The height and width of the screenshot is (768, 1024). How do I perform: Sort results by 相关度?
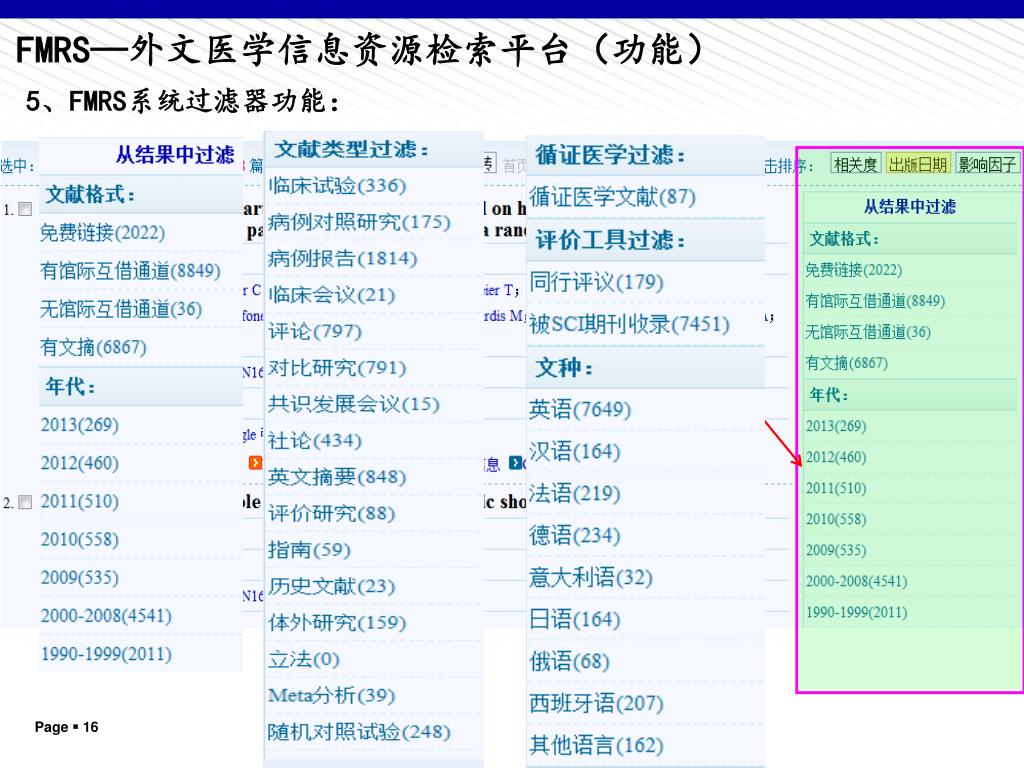[x=856, y=164]
